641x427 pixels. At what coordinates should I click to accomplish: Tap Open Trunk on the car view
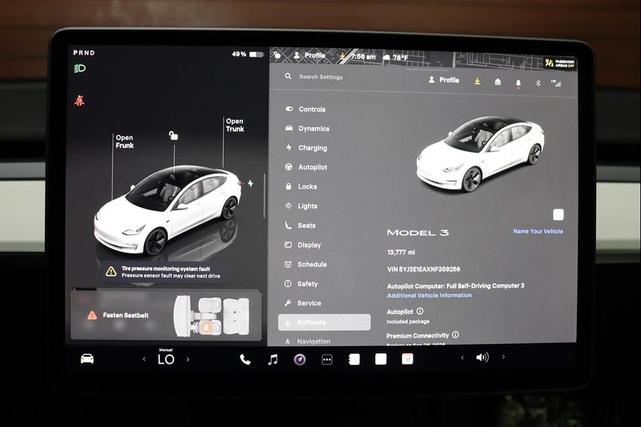click(235, 125)
